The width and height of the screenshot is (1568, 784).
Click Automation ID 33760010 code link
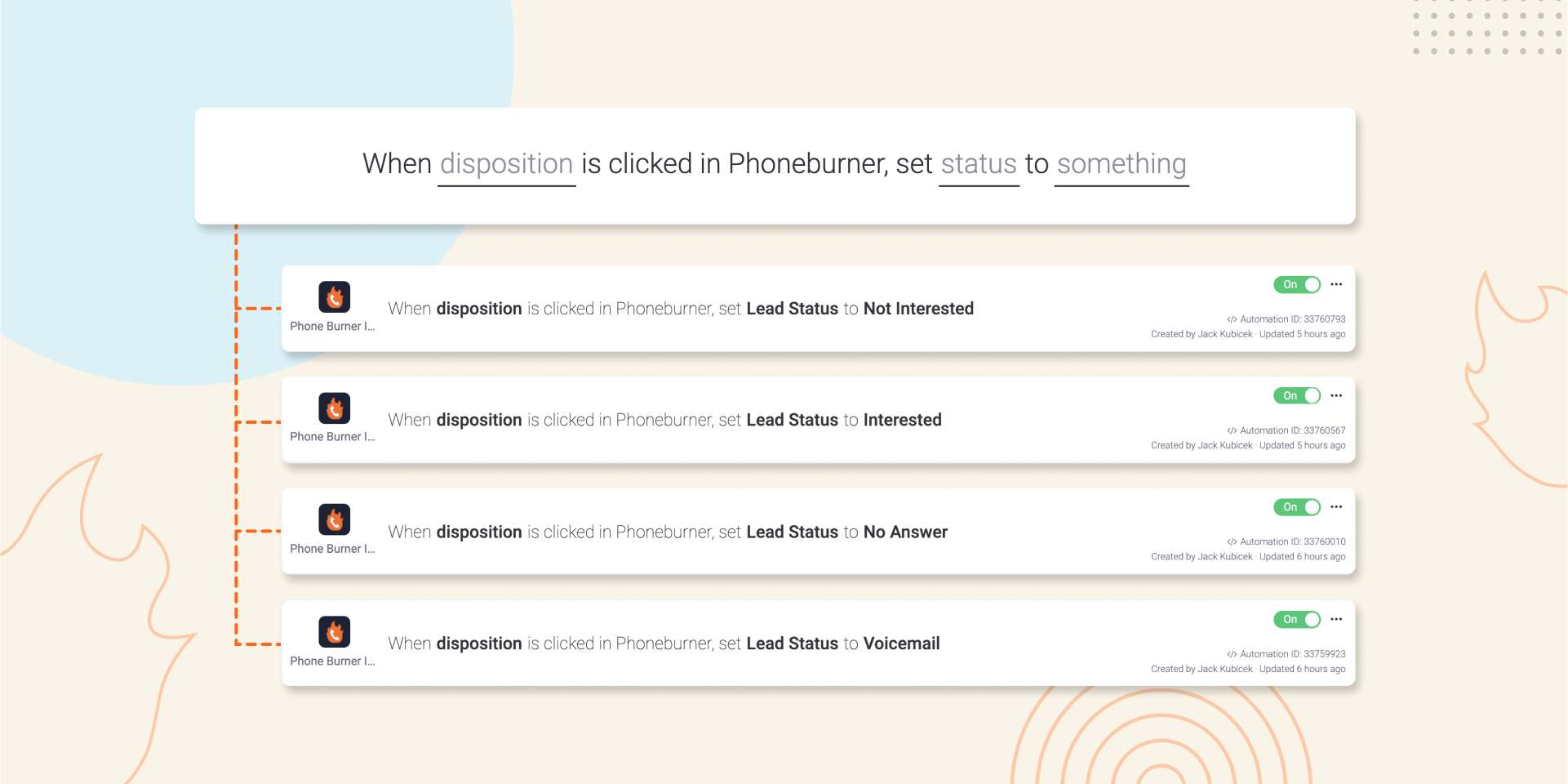pos(1286,541)
